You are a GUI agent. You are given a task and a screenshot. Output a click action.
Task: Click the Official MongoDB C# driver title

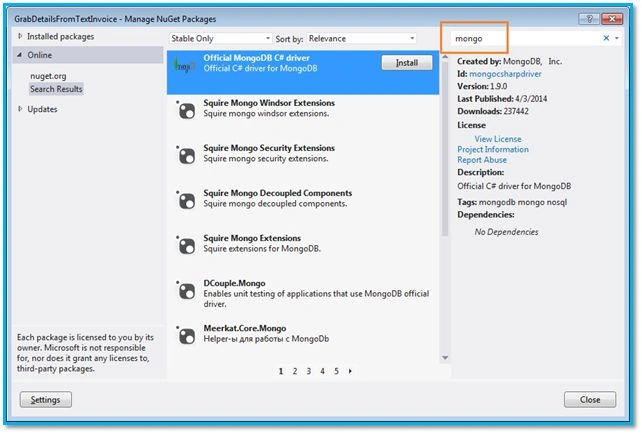tap(257, 58)
